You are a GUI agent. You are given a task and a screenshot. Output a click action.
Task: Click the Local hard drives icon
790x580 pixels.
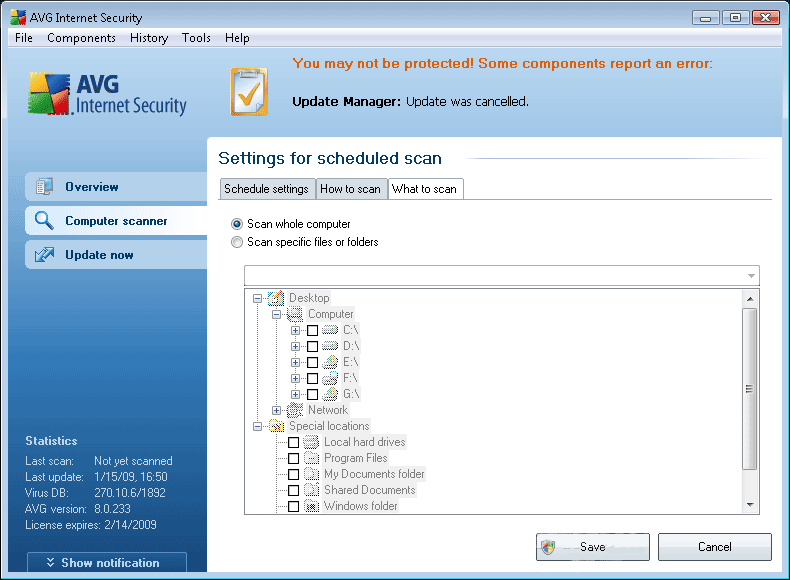point(311,442)
